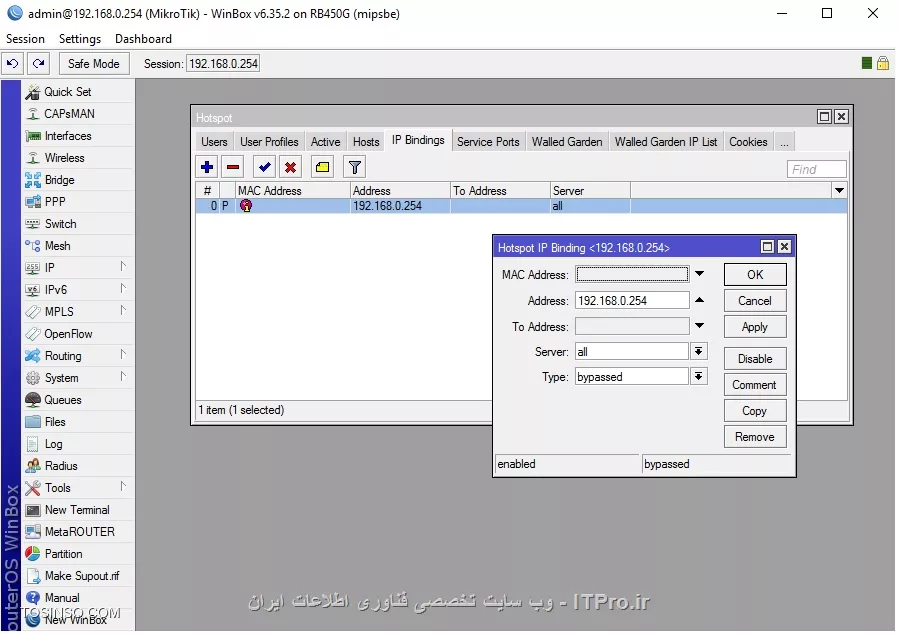
Task: Click the Disable button
Action: click(x=755, y=359)
